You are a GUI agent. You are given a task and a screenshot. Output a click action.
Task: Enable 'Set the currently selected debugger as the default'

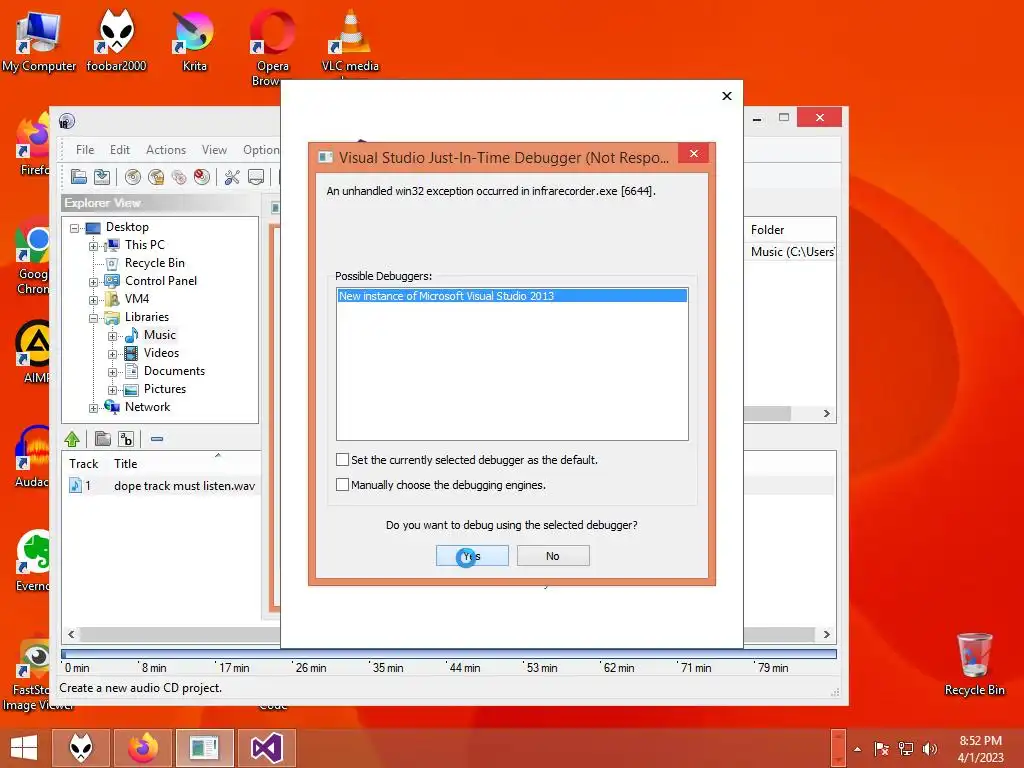[342, 460]
